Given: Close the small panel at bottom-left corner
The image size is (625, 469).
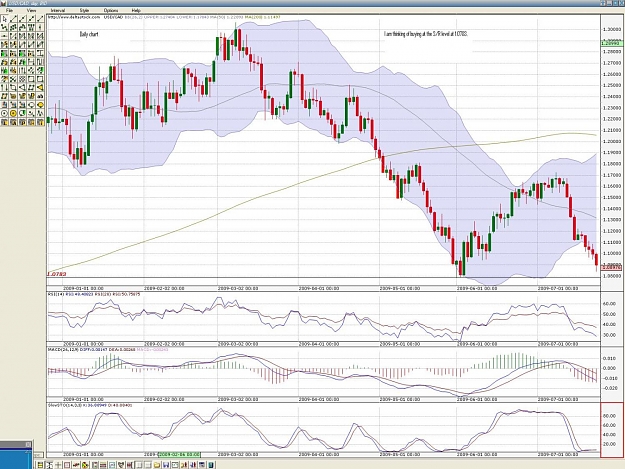Looking at the screenshot, I should 28,444.
